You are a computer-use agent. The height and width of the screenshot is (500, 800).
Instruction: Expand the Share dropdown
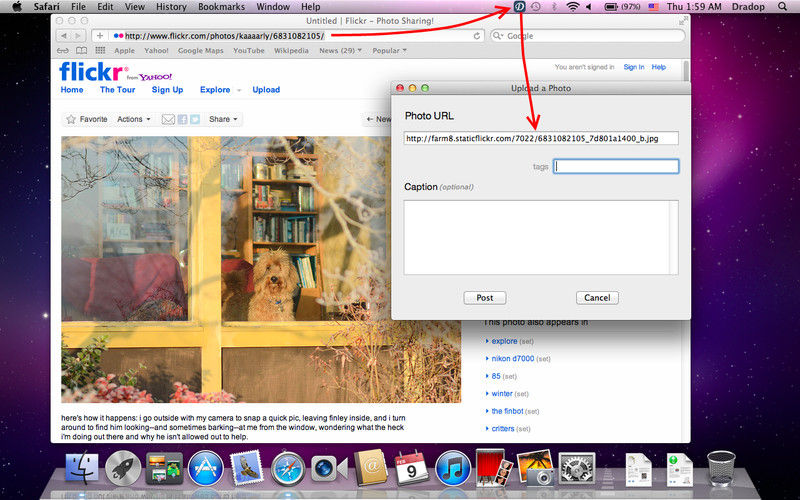(223, 119)
